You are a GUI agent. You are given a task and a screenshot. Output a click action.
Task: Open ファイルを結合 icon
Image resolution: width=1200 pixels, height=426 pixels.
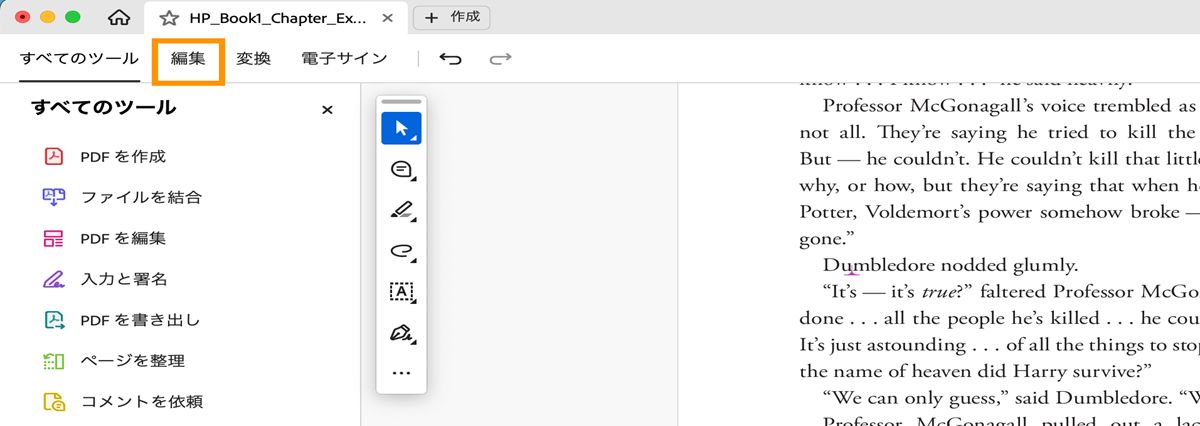[x=53, y=197]
